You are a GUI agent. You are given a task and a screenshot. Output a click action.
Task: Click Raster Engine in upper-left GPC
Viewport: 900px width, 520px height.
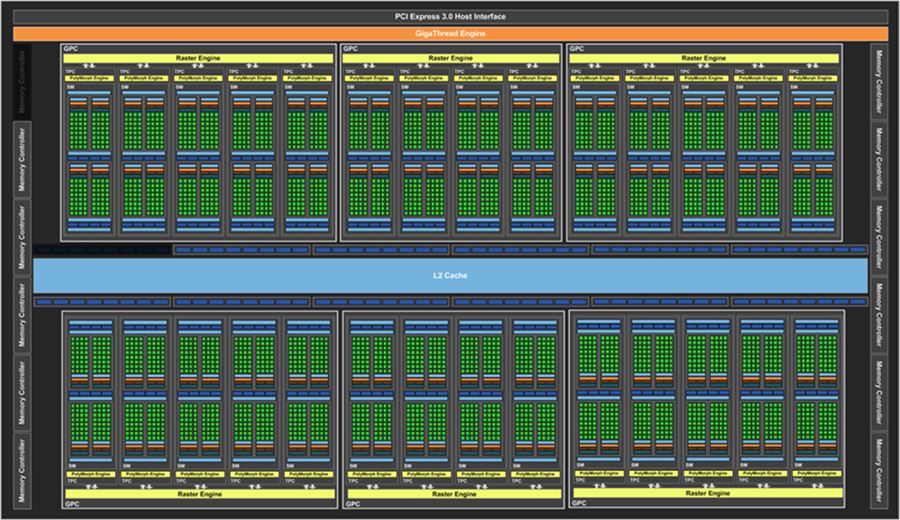point(198,59)
